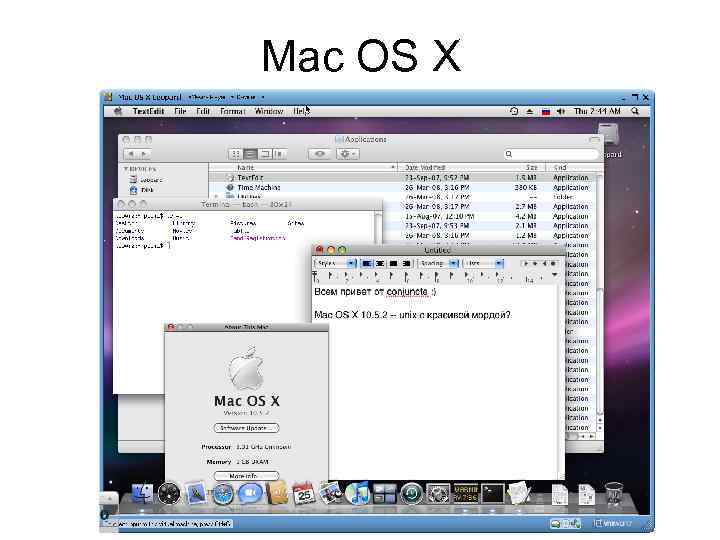The height and width of the screenshot is (540, 720).
Task: Center text in TextEdit toolbar
Action: pyautogui.click(x=380, y=264)
